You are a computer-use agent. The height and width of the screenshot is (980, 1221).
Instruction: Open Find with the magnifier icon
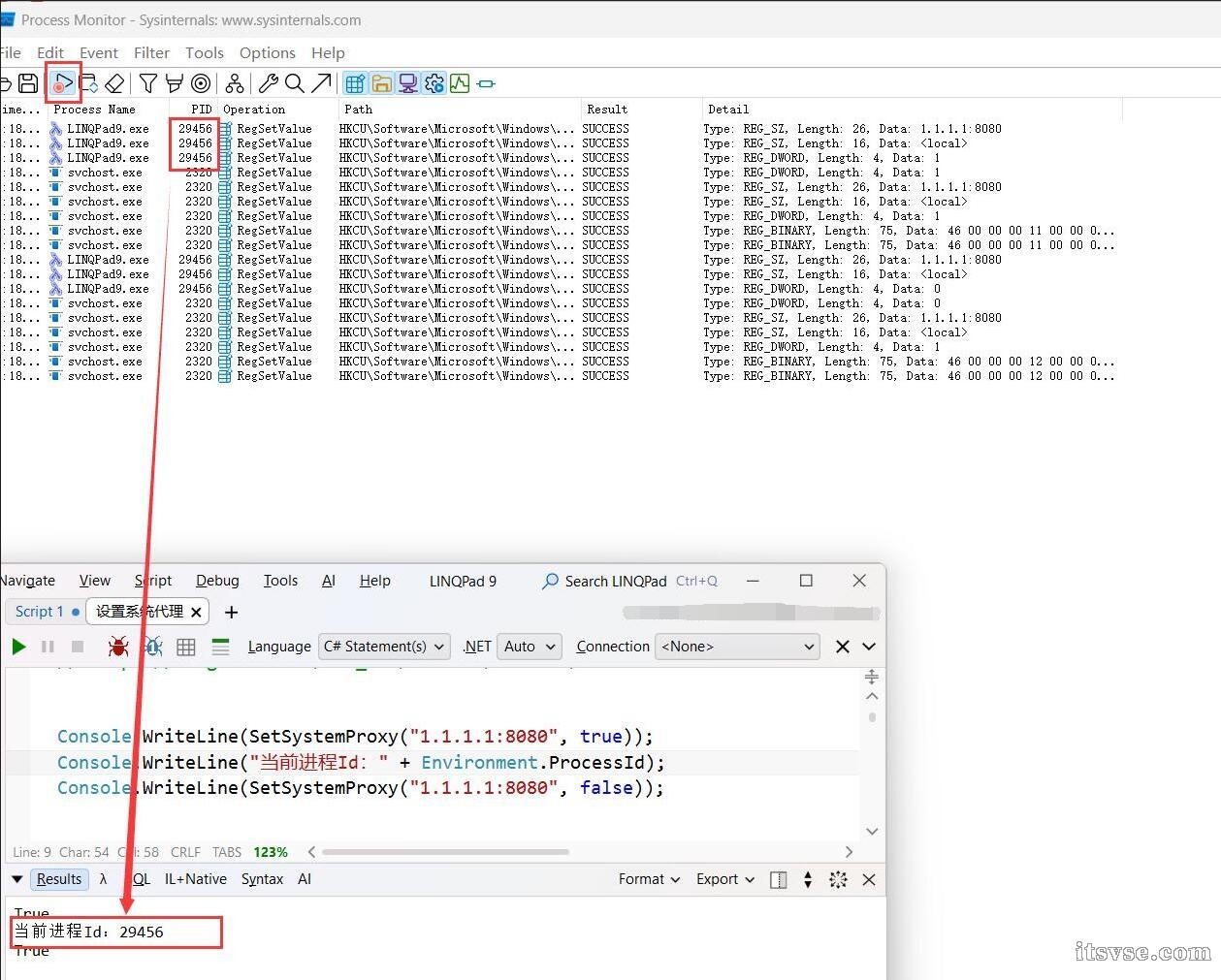pos(295,83)
